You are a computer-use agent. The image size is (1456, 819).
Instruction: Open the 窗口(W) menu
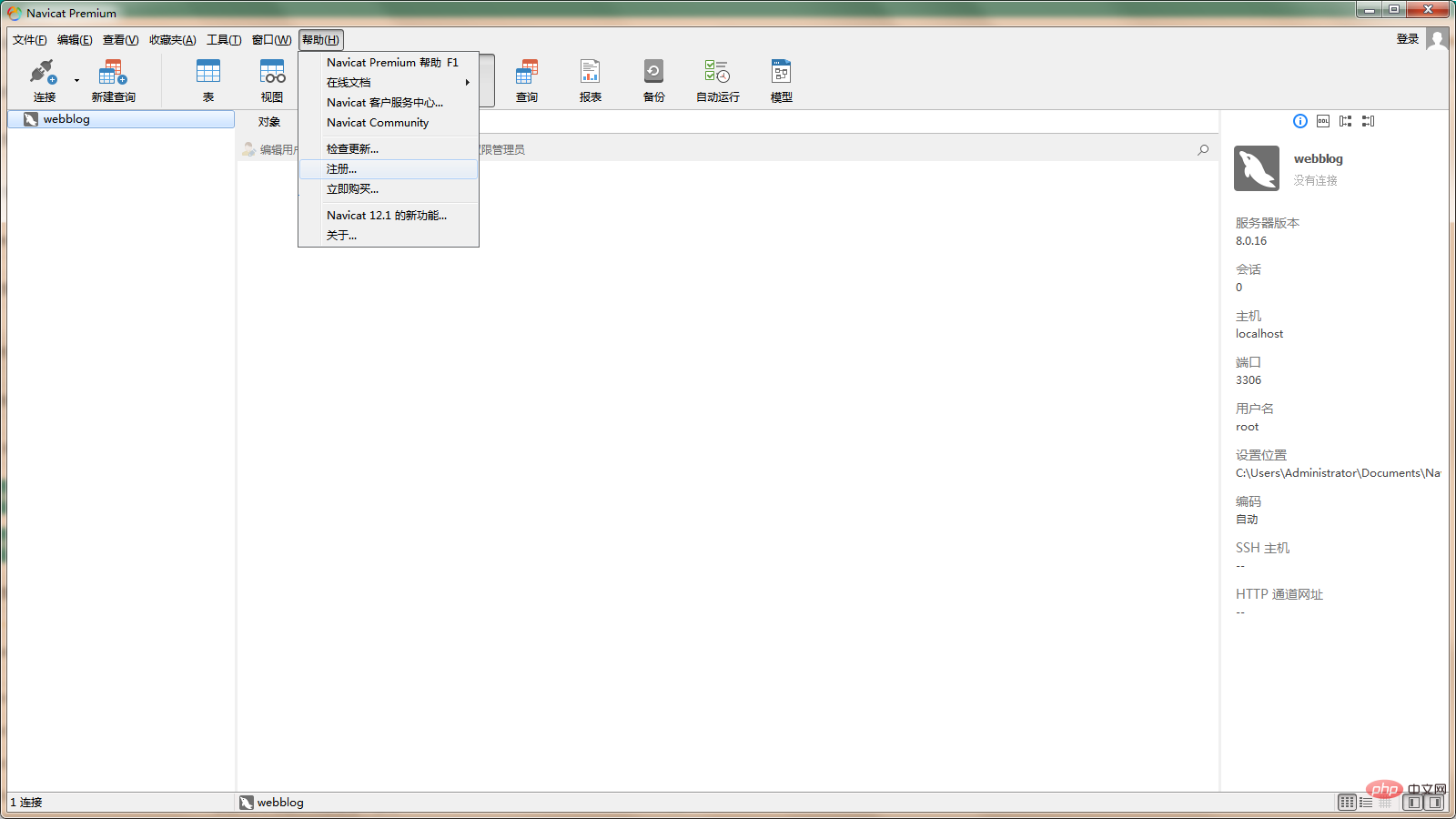[271, 40]
